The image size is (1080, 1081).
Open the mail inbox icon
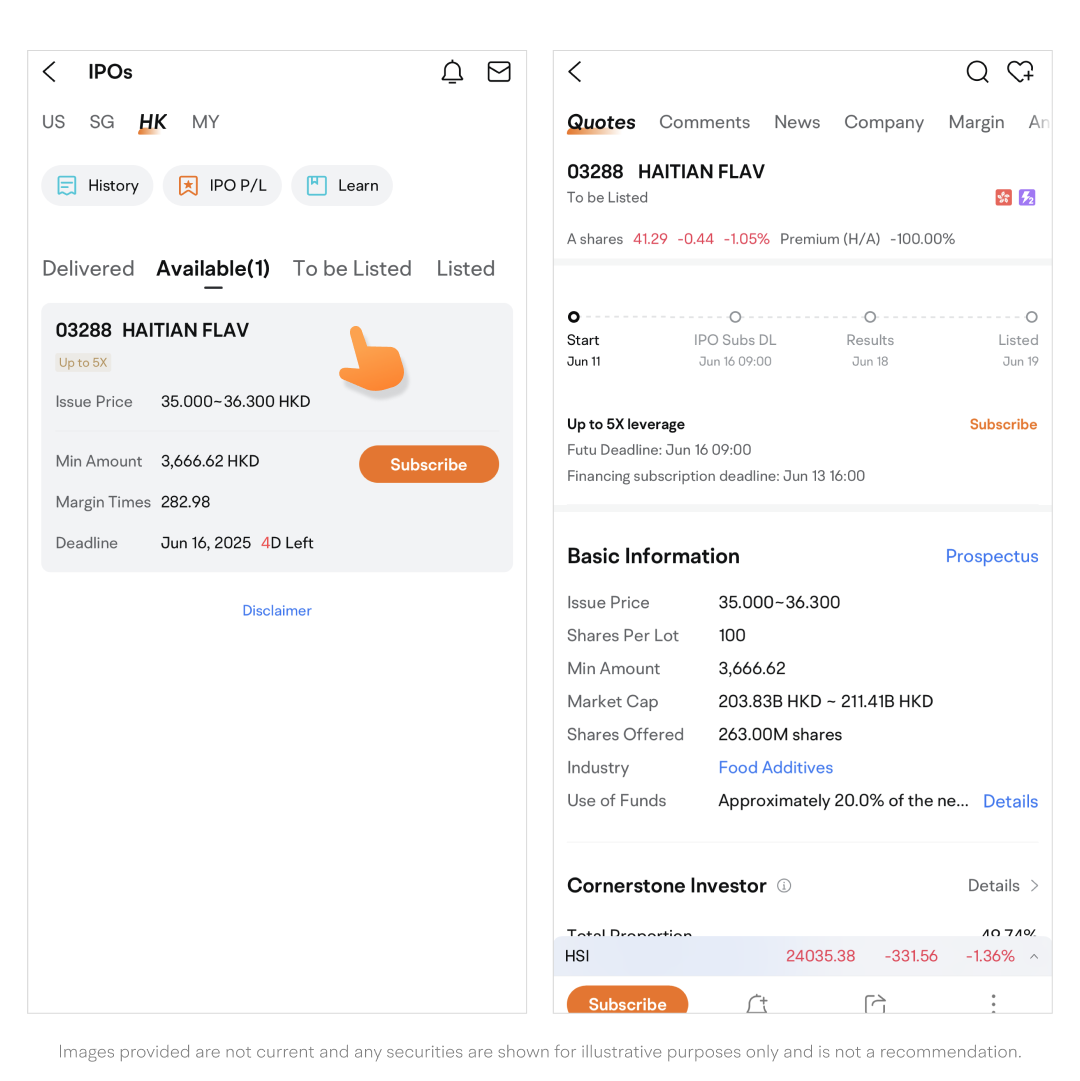[499, 72]
